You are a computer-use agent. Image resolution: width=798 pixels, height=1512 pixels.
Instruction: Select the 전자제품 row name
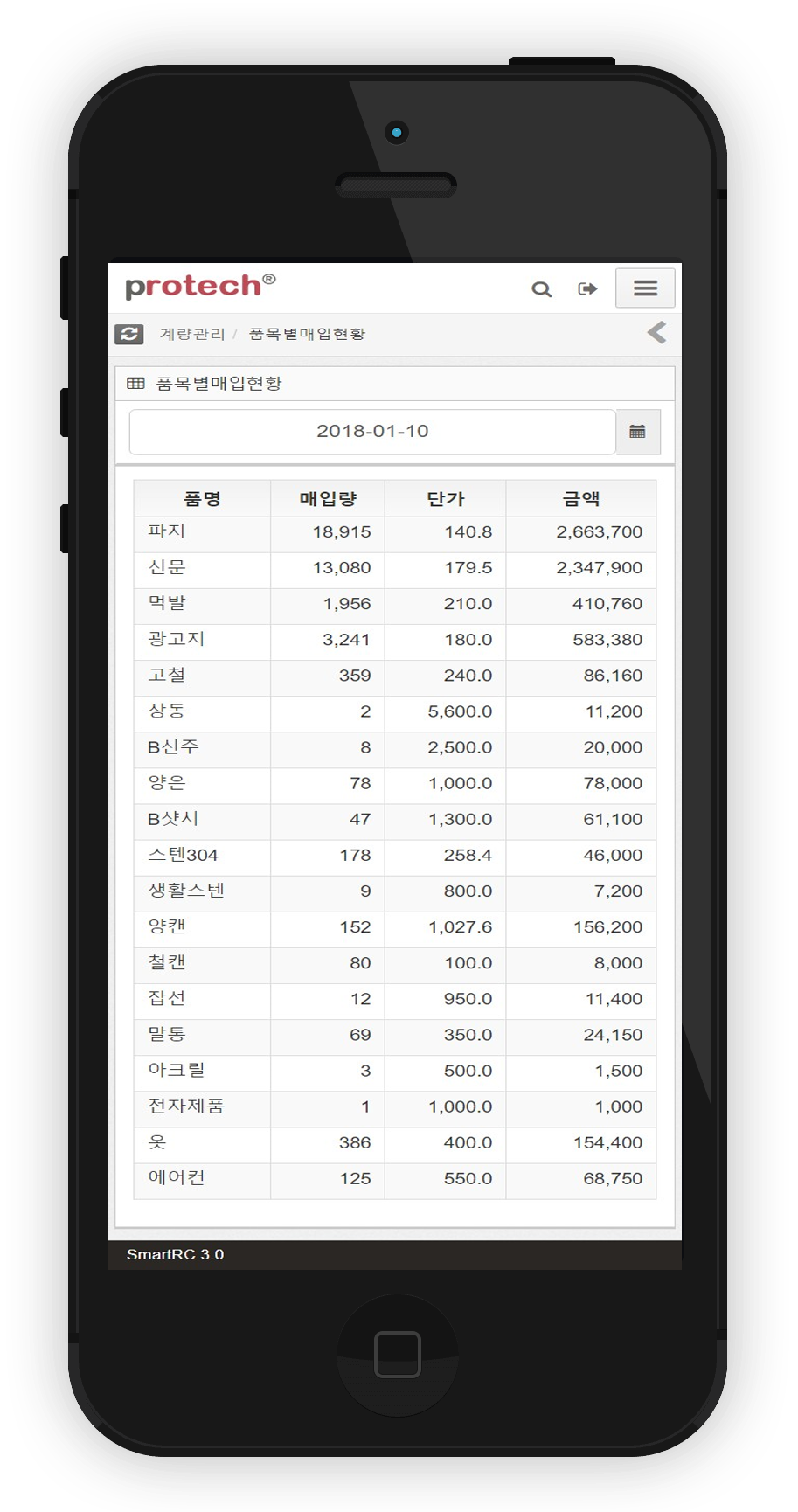point(186,1106)
